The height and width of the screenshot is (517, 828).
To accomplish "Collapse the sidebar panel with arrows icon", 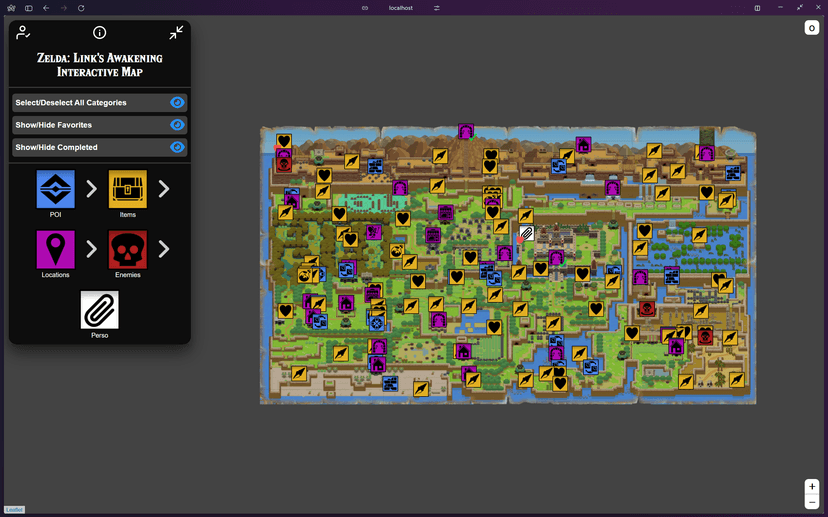I will (x=176, y=33).
